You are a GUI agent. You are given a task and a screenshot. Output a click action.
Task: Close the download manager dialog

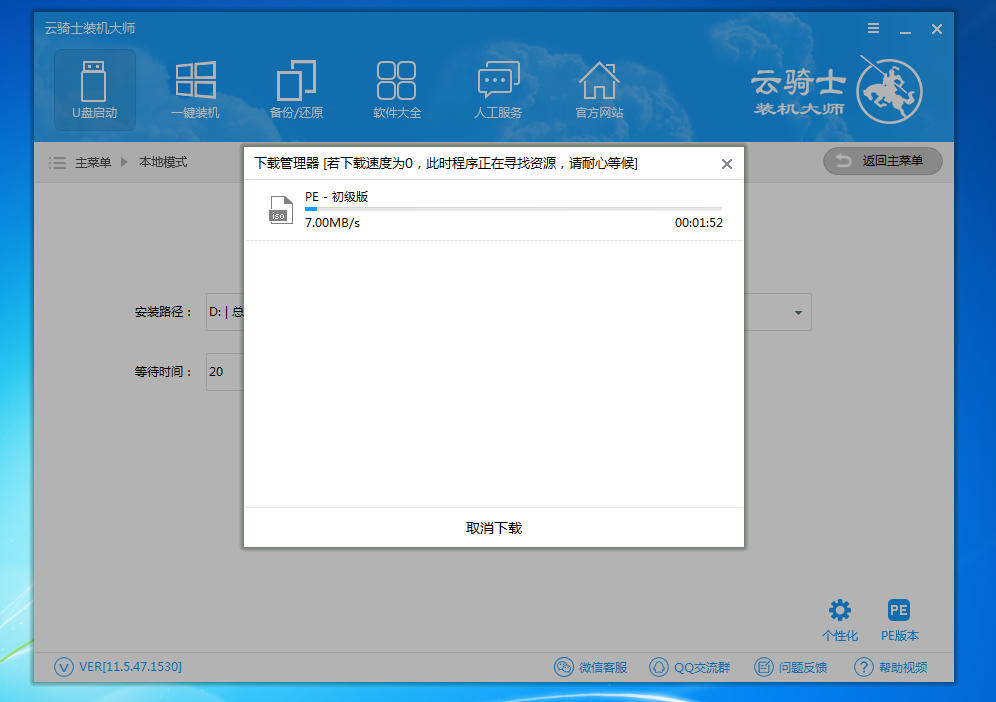[x=727, y=164]
